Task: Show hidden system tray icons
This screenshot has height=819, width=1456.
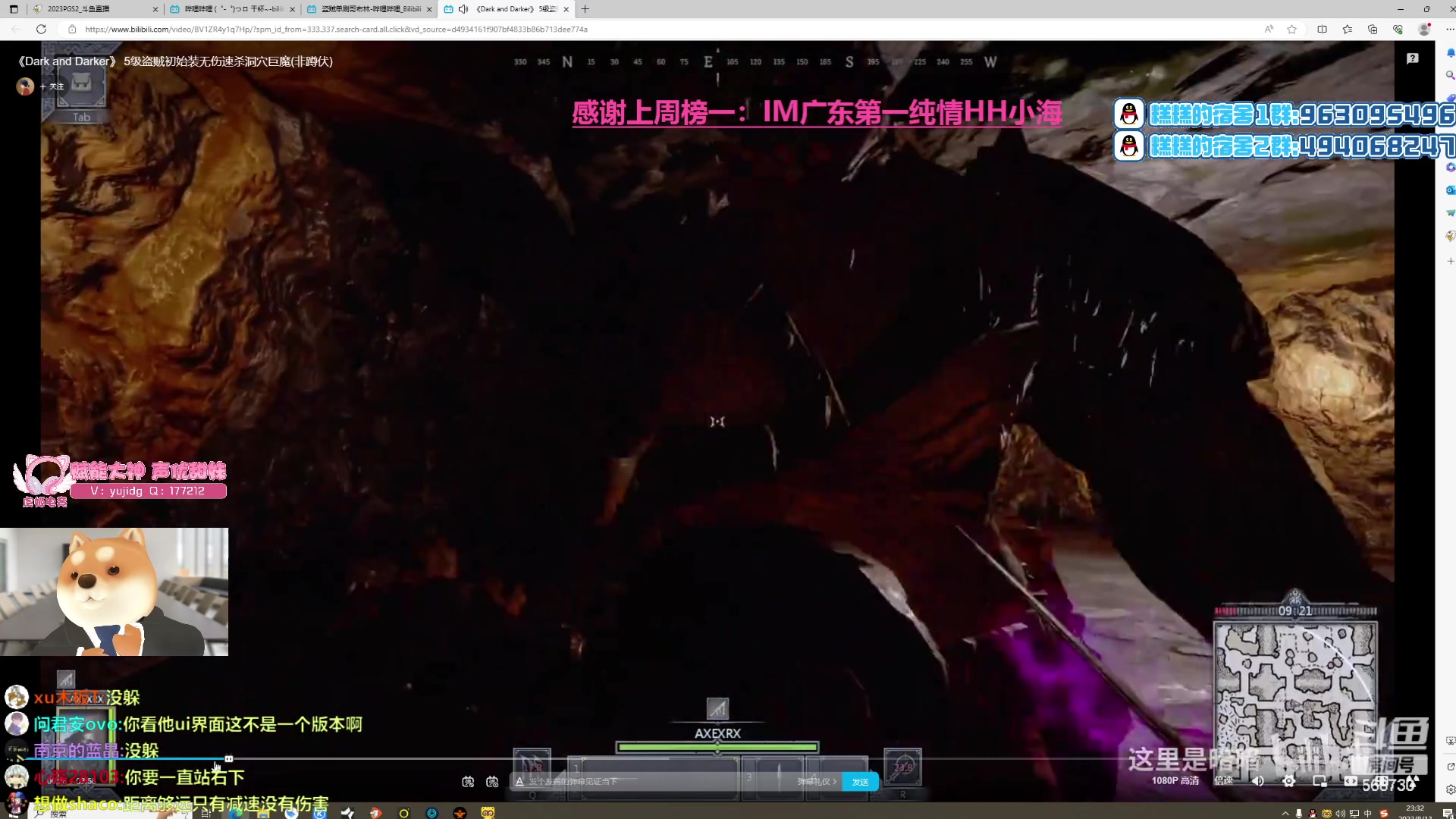Action: pos(1285,813)
